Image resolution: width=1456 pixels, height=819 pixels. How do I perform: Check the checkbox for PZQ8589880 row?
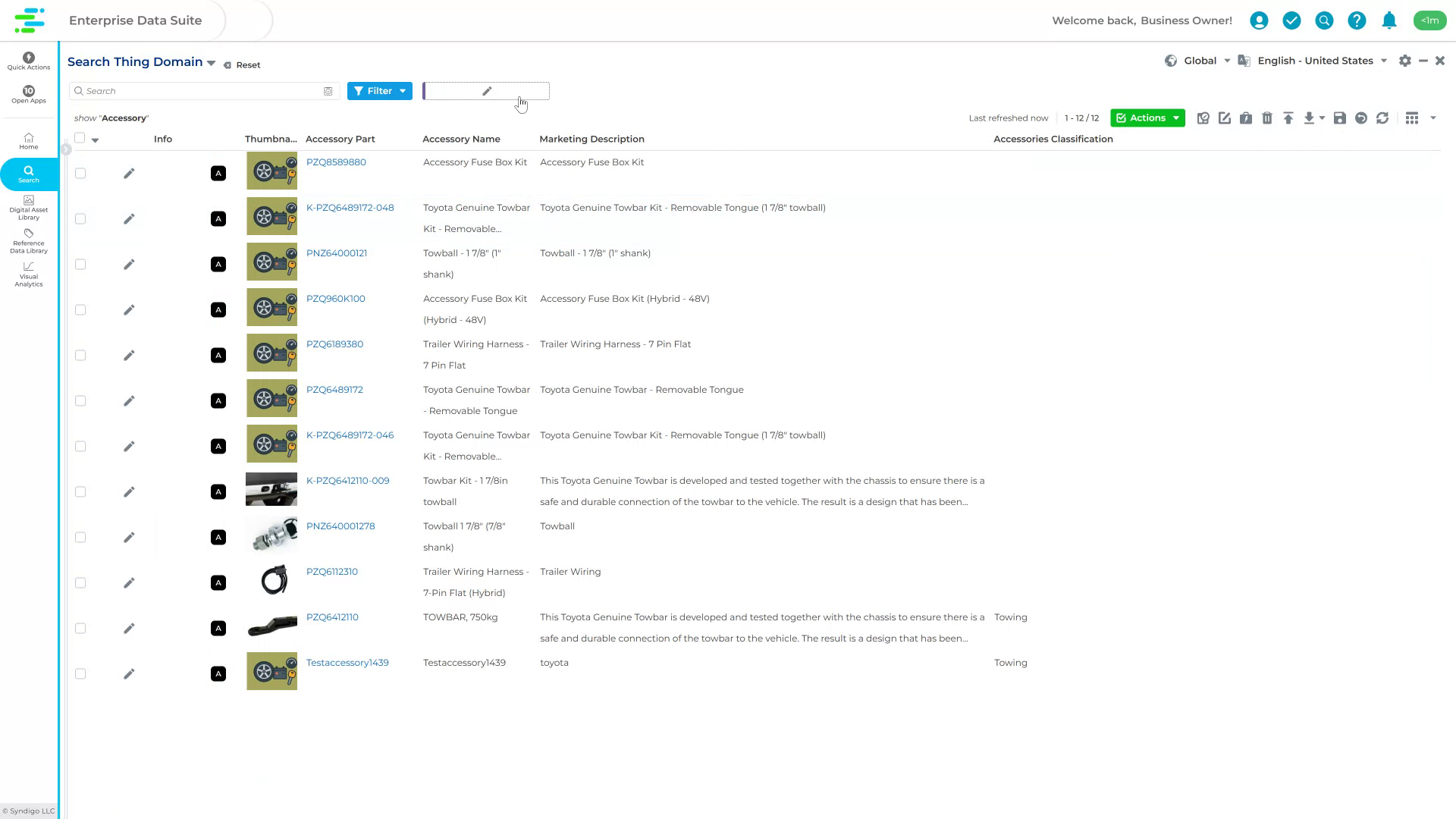(x=80, y=173)
